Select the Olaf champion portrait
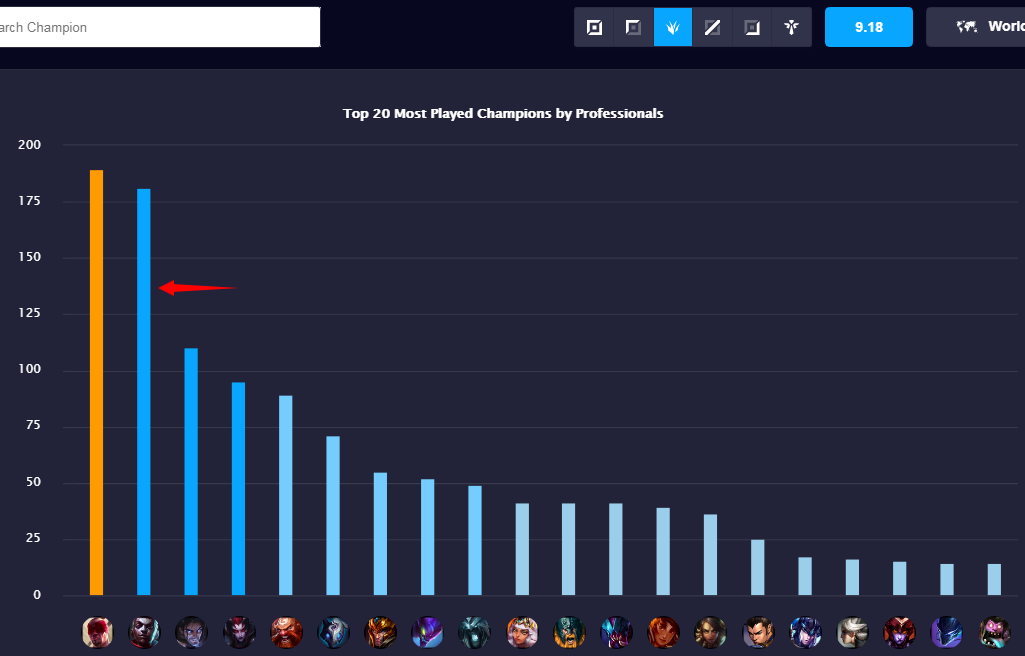The width and height of the screenshot is (1025, 656). pyautogui.click(x=569, y=632)
